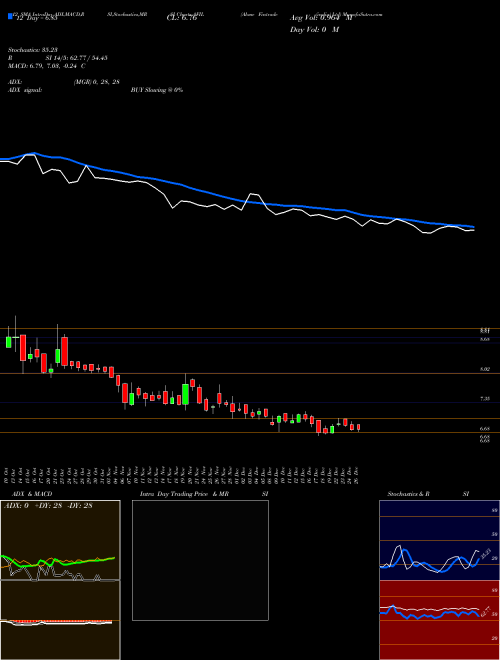Click the right end of the blue SMA line

tap(473, 226)
